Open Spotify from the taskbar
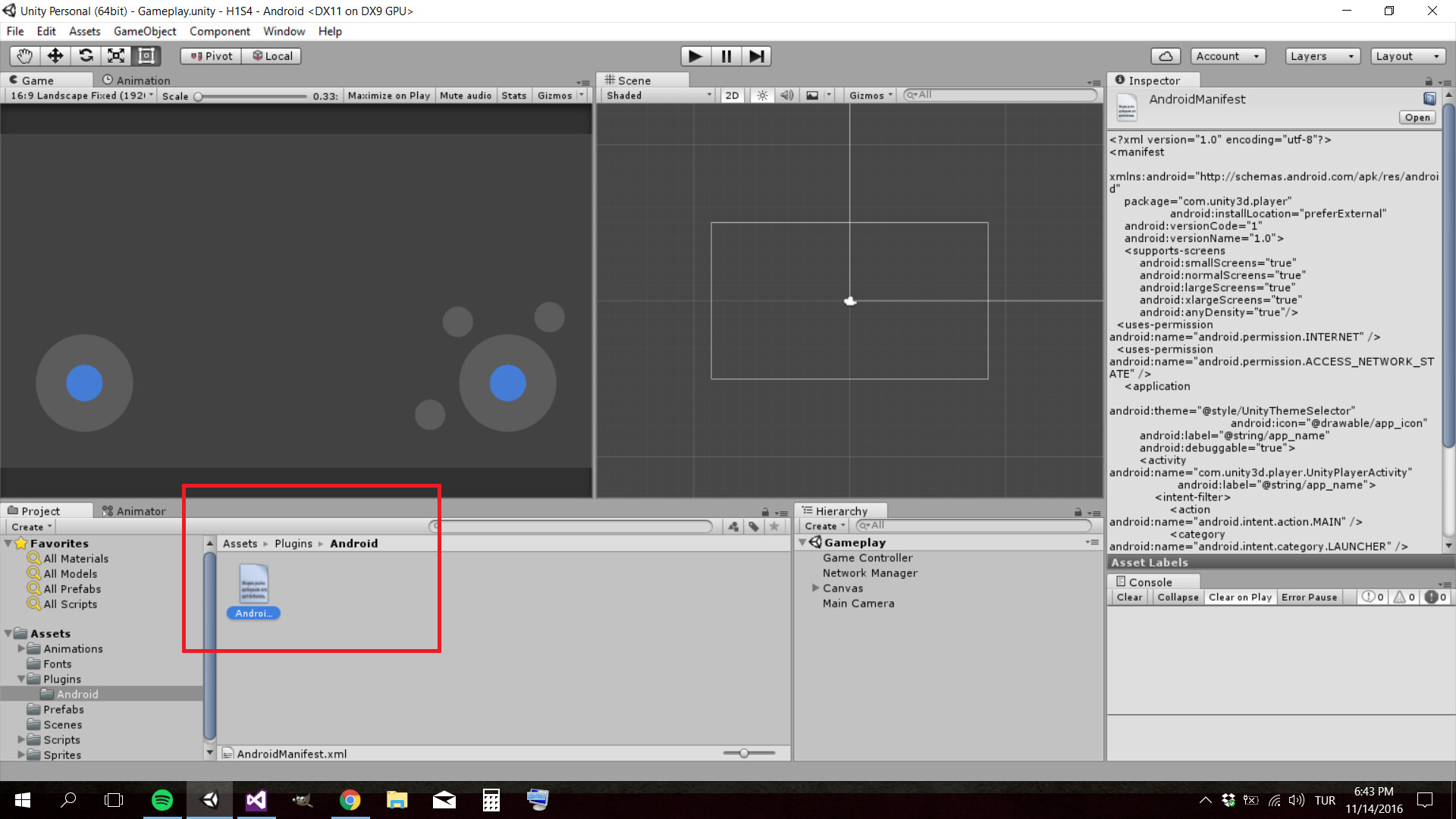This screenshot has height=819, width=1456. click(x=162, y=799)
